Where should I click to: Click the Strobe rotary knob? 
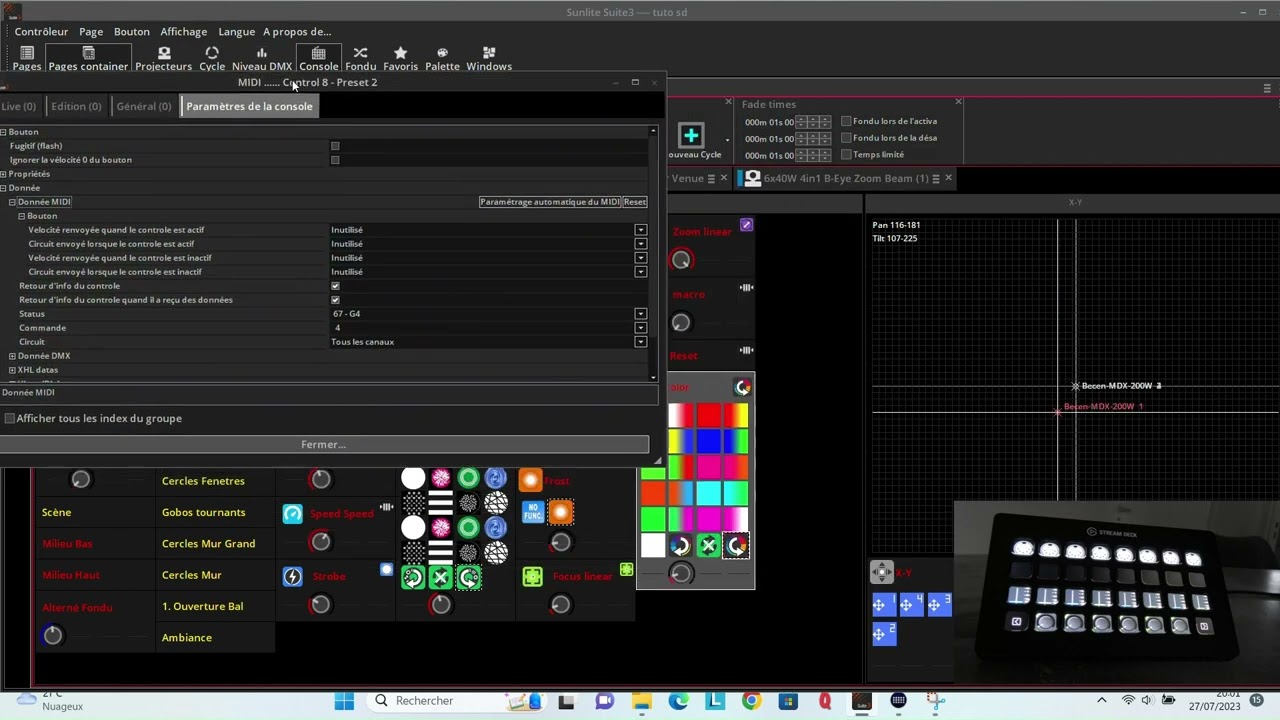point(320,605)
